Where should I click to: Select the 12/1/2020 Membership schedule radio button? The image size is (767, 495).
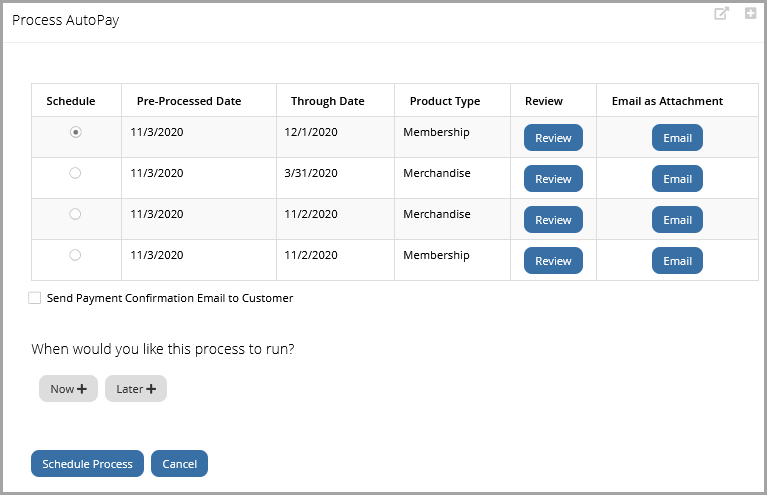75,132
